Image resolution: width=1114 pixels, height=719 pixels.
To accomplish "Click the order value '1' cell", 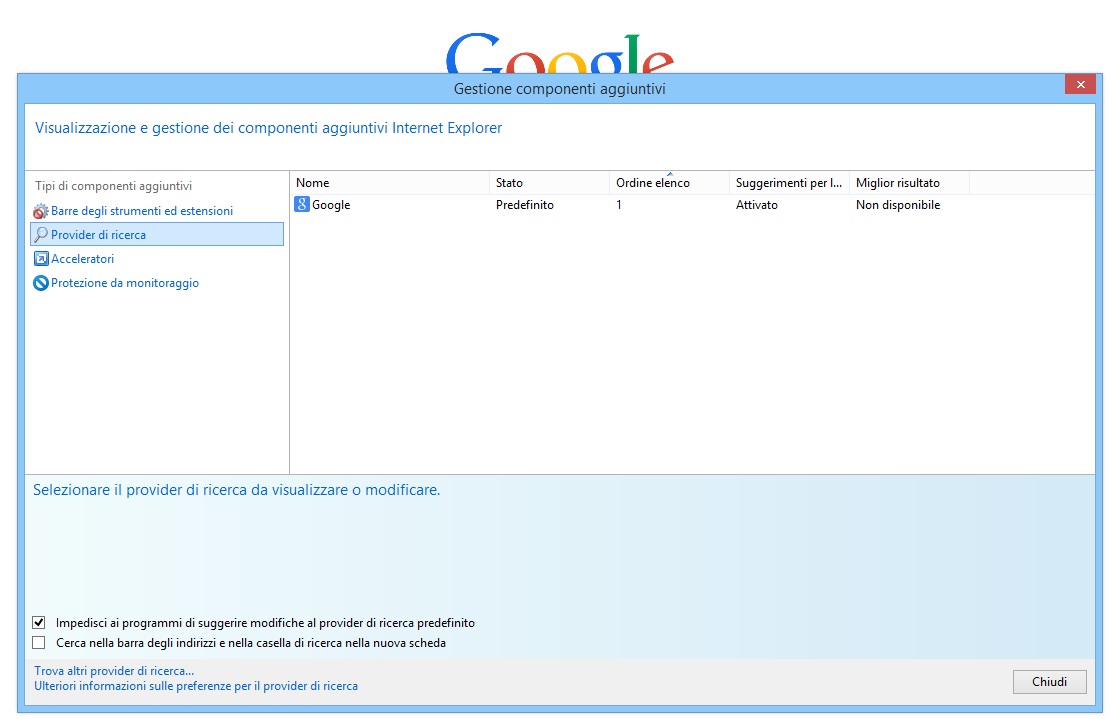I will point(619,205).
